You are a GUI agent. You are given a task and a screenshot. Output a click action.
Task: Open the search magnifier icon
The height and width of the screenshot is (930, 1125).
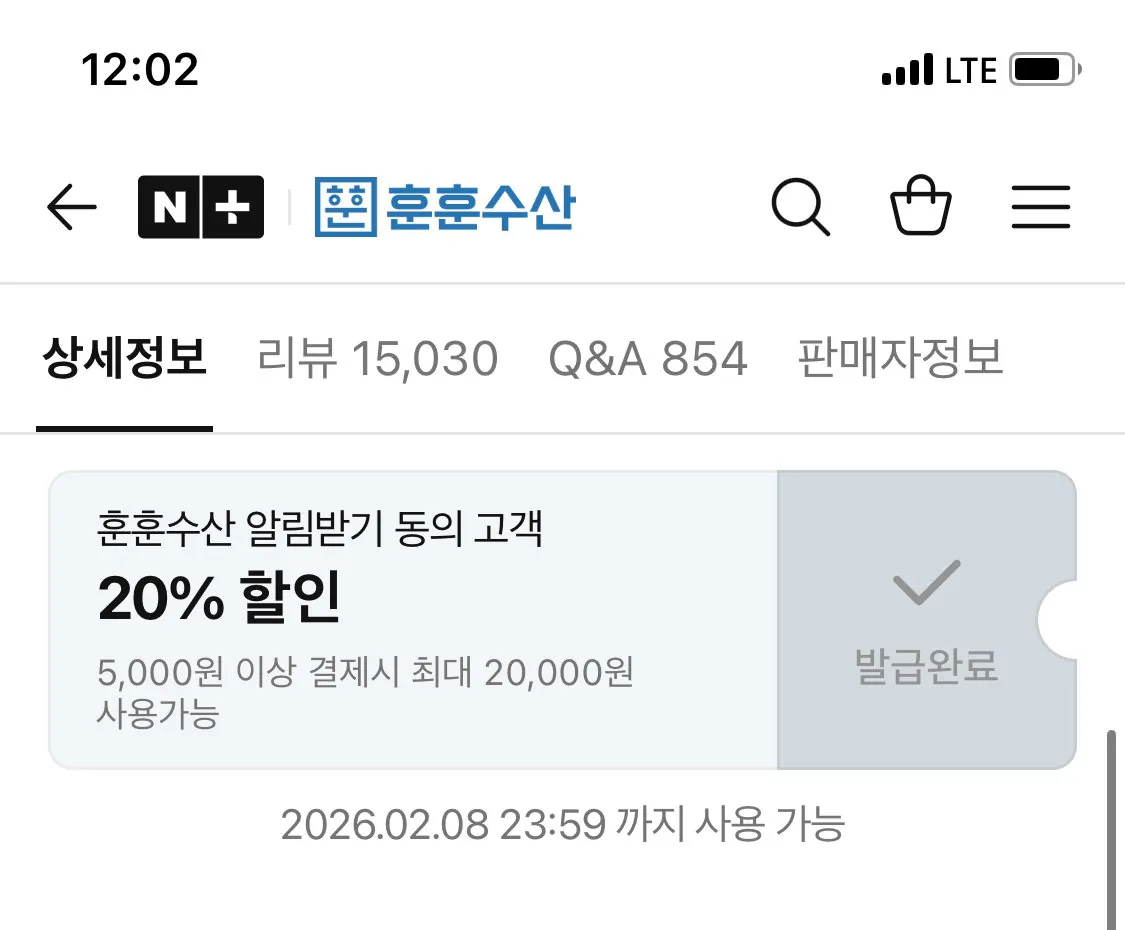pos(800,208)
